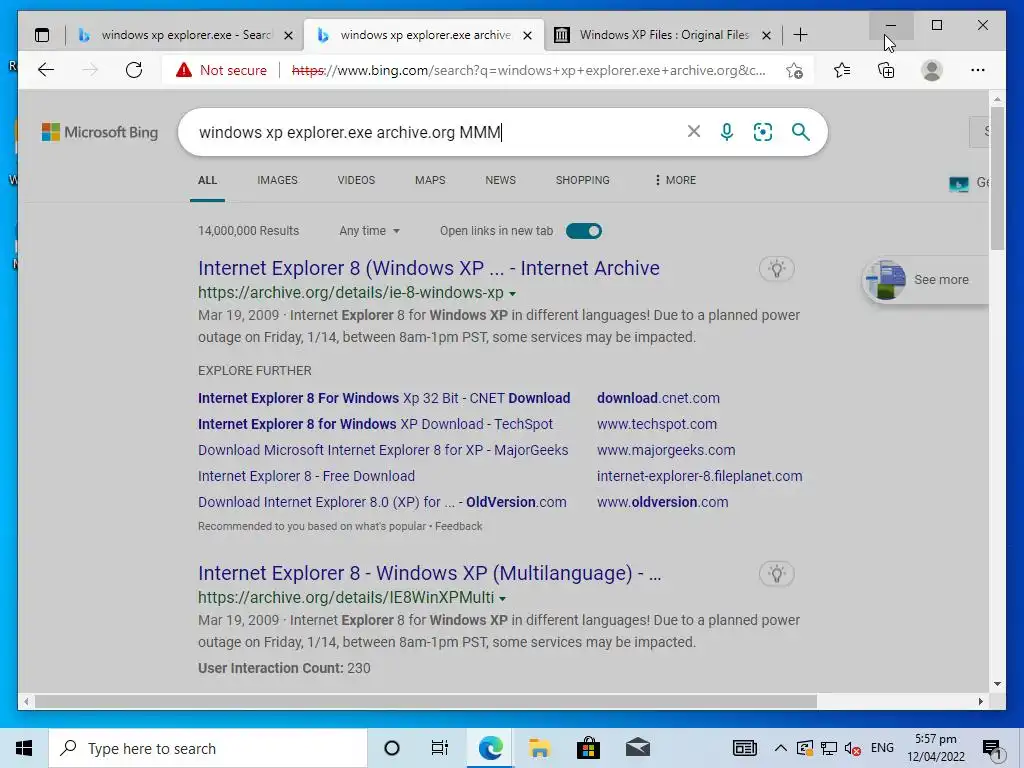The image size is (1024, 768).
Task: Click the browser address bar URL
Action: pos(529,71)
